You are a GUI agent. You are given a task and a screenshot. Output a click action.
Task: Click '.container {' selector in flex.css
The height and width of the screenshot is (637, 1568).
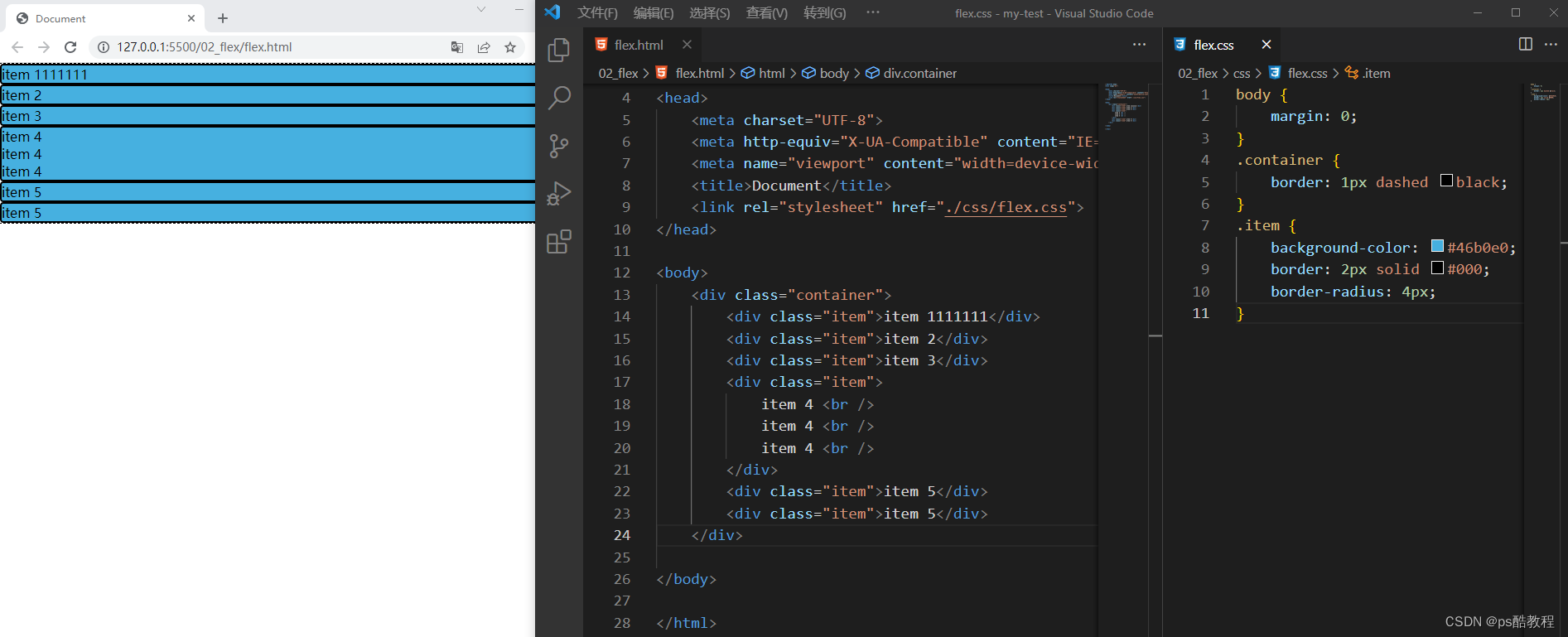[1287, 160]
